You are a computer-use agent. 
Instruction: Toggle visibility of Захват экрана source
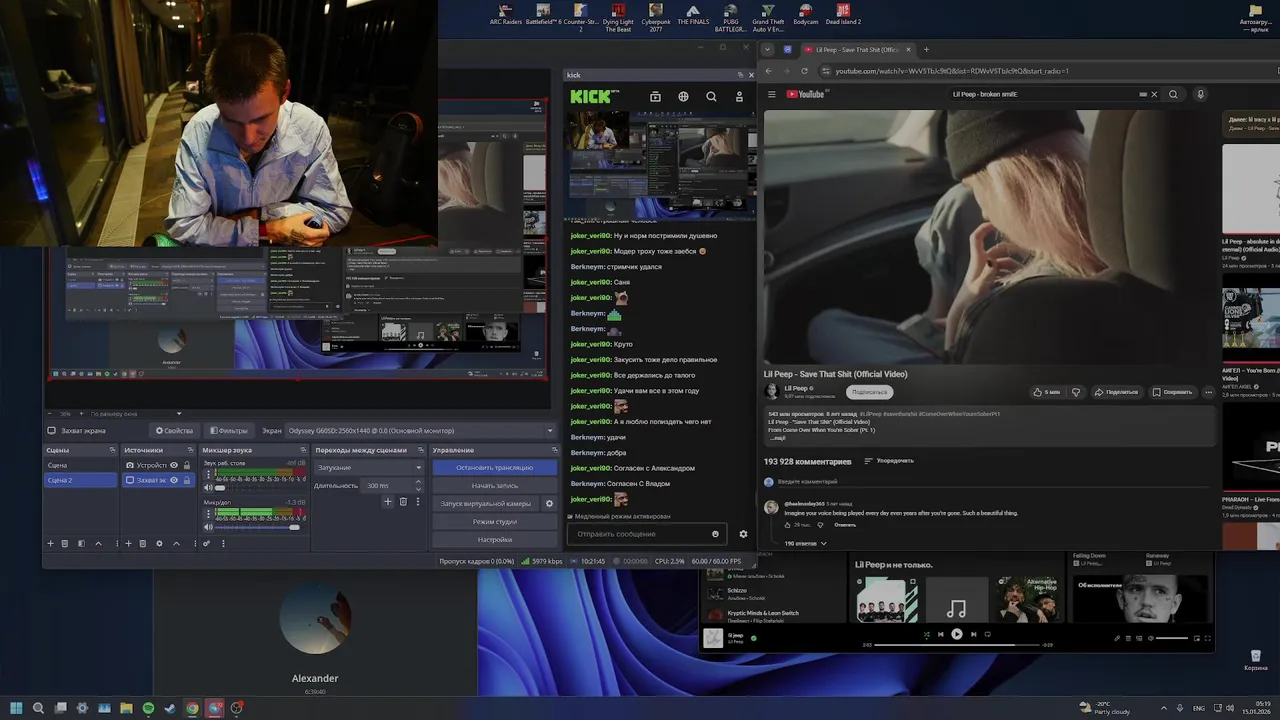[174, 480]
